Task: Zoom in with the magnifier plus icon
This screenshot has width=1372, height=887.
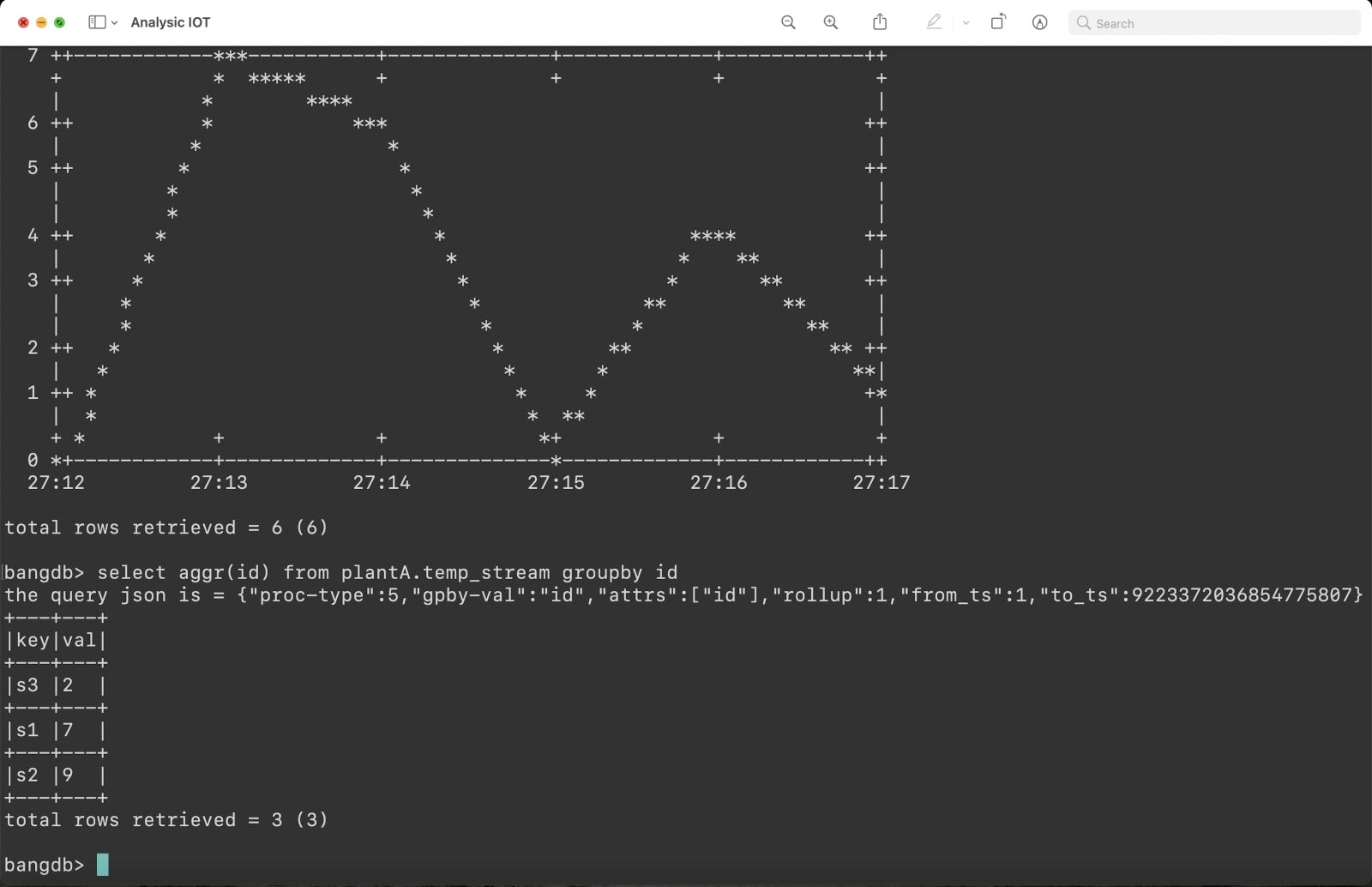Action: tap(830, 22)
